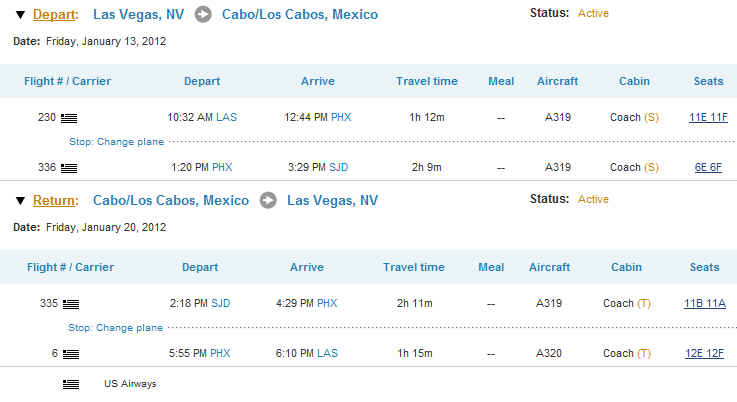Click the US Airways flag icon for flight 336
This screenshot has height=402, width=737.
click(x=69, y=168)
